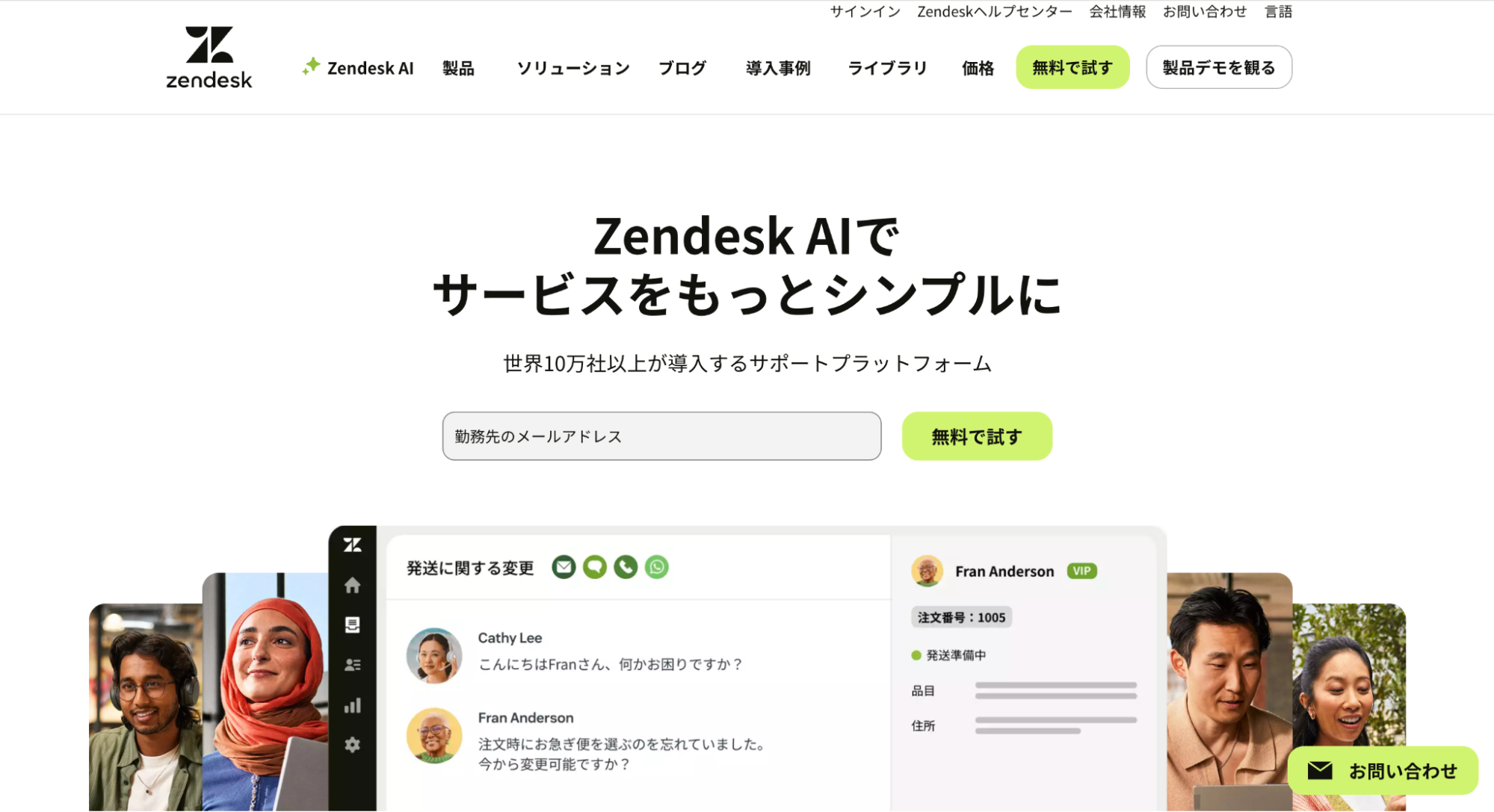1494x812 pixels.
Task: Click the サインイン link
Action: click(865, 11)
